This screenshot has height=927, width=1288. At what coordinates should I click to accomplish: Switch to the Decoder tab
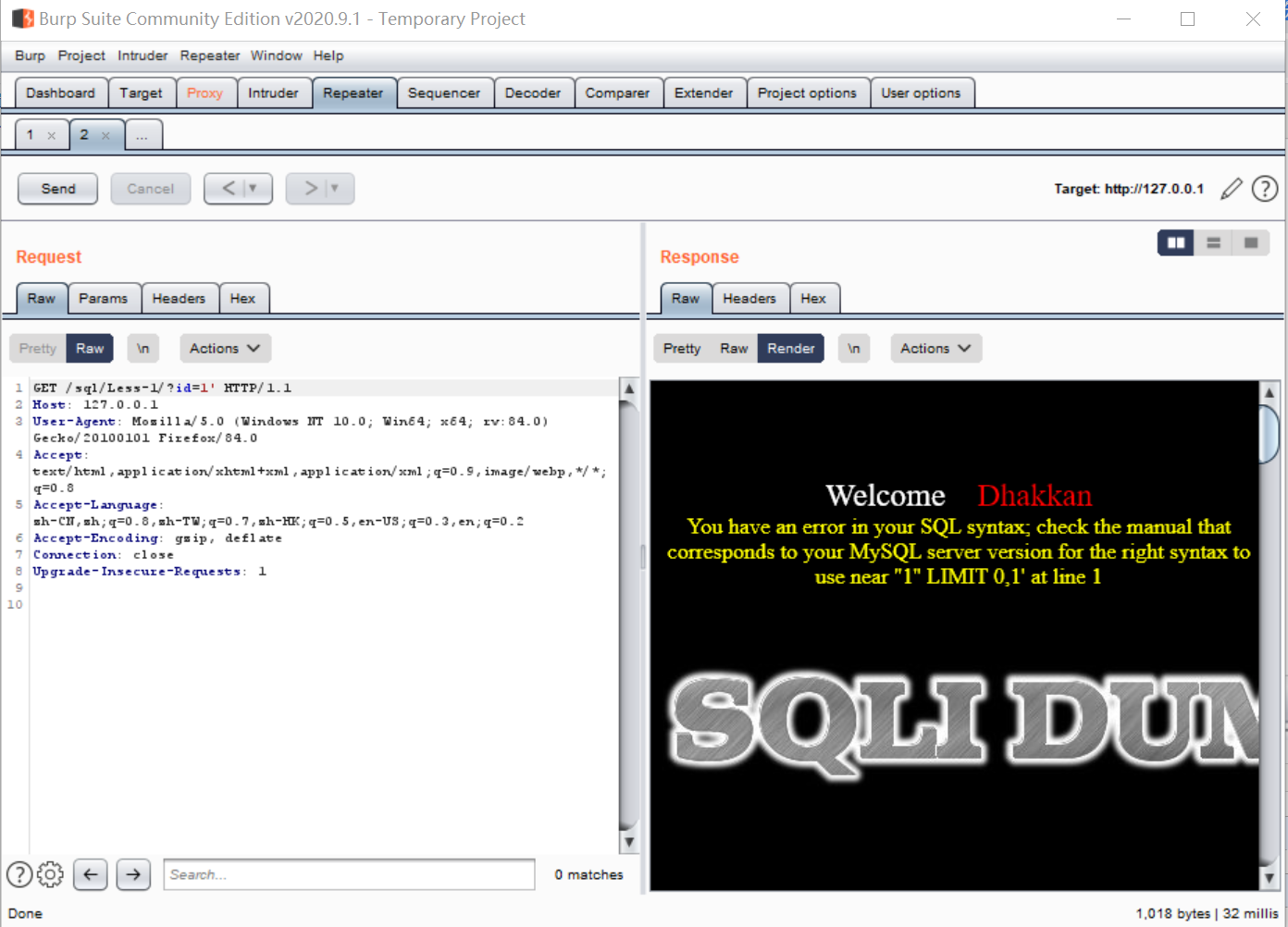pos(533,93)
